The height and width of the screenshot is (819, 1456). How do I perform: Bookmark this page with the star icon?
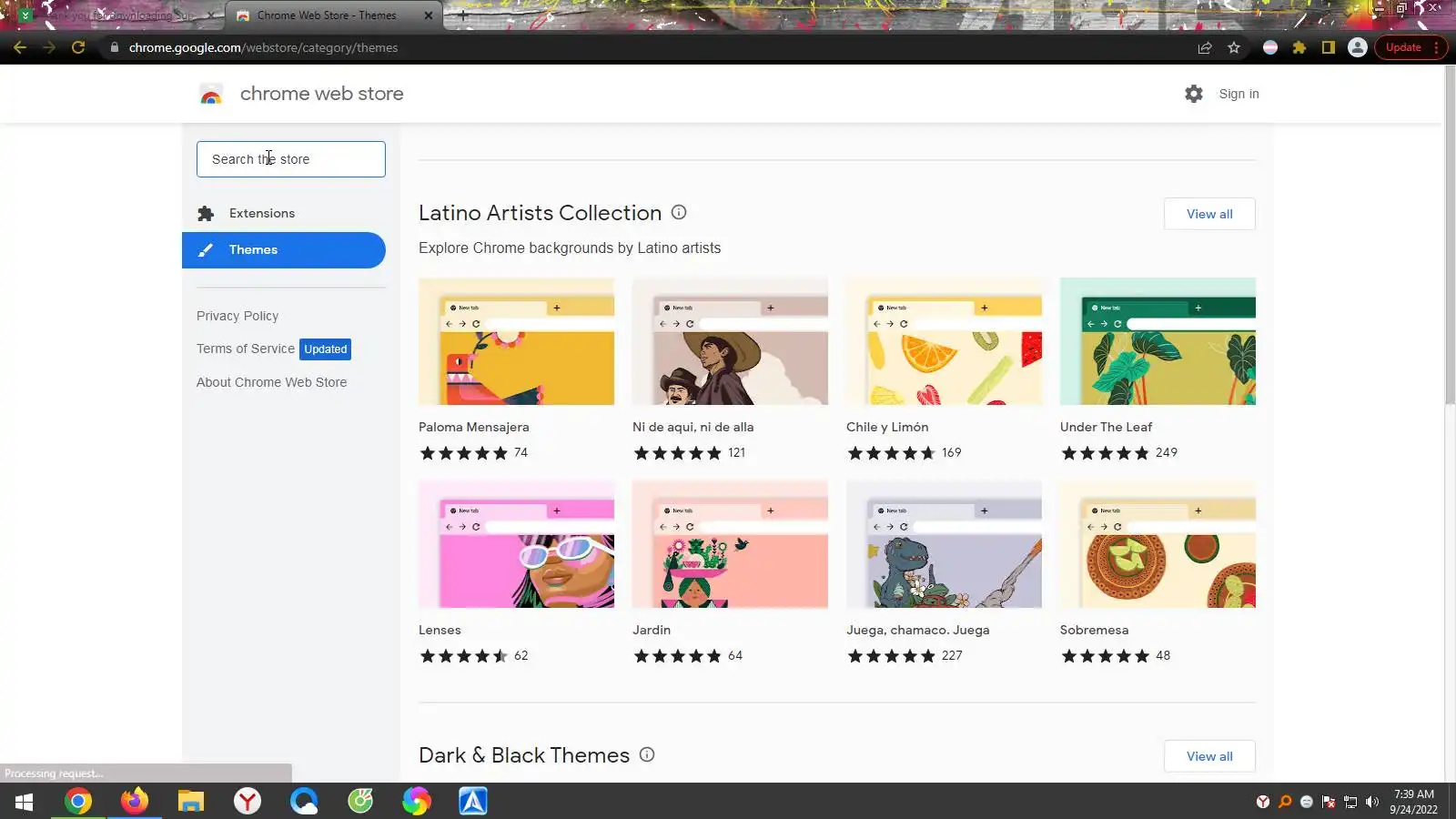pyautogui.click(x=1234, y=47)
